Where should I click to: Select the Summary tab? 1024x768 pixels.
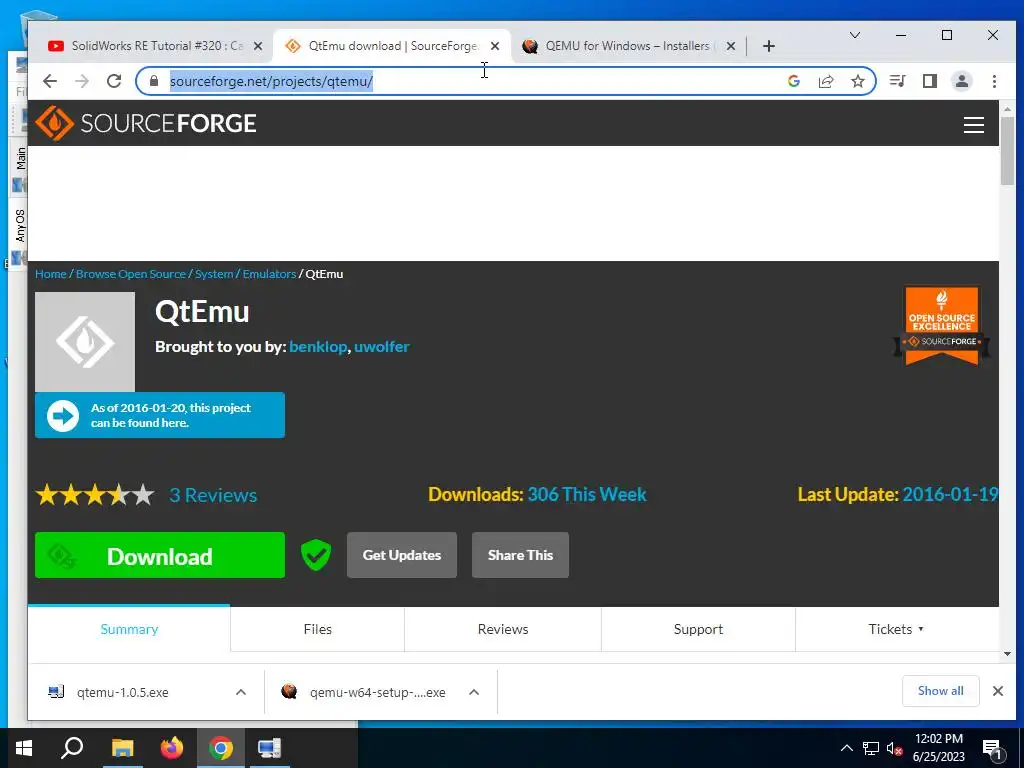click(129, 629)
